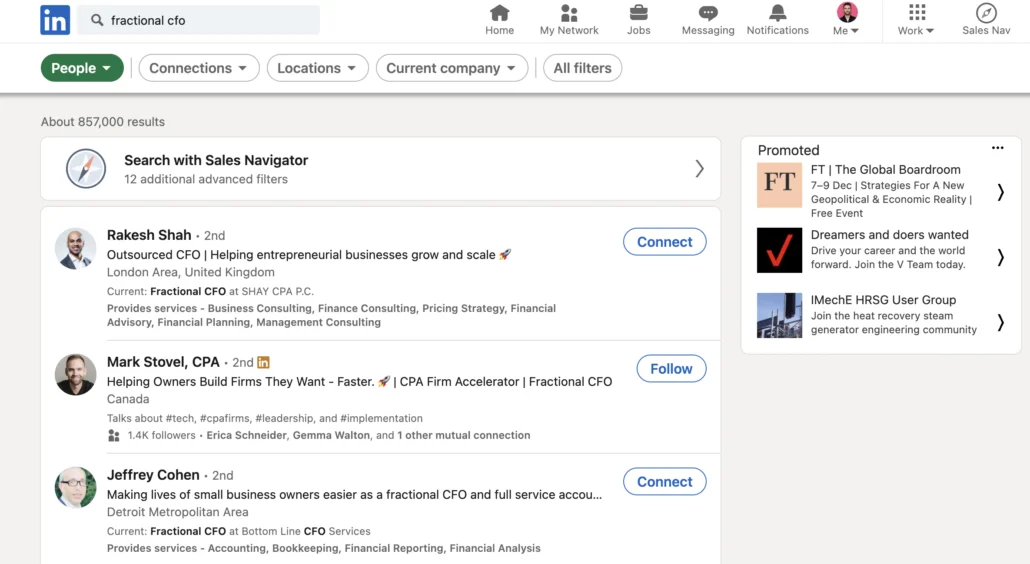Image resolution: width=1030 pixels, height=564 pixels.
Task: Click the LinkedIn logo
Action: coord(55,20)
